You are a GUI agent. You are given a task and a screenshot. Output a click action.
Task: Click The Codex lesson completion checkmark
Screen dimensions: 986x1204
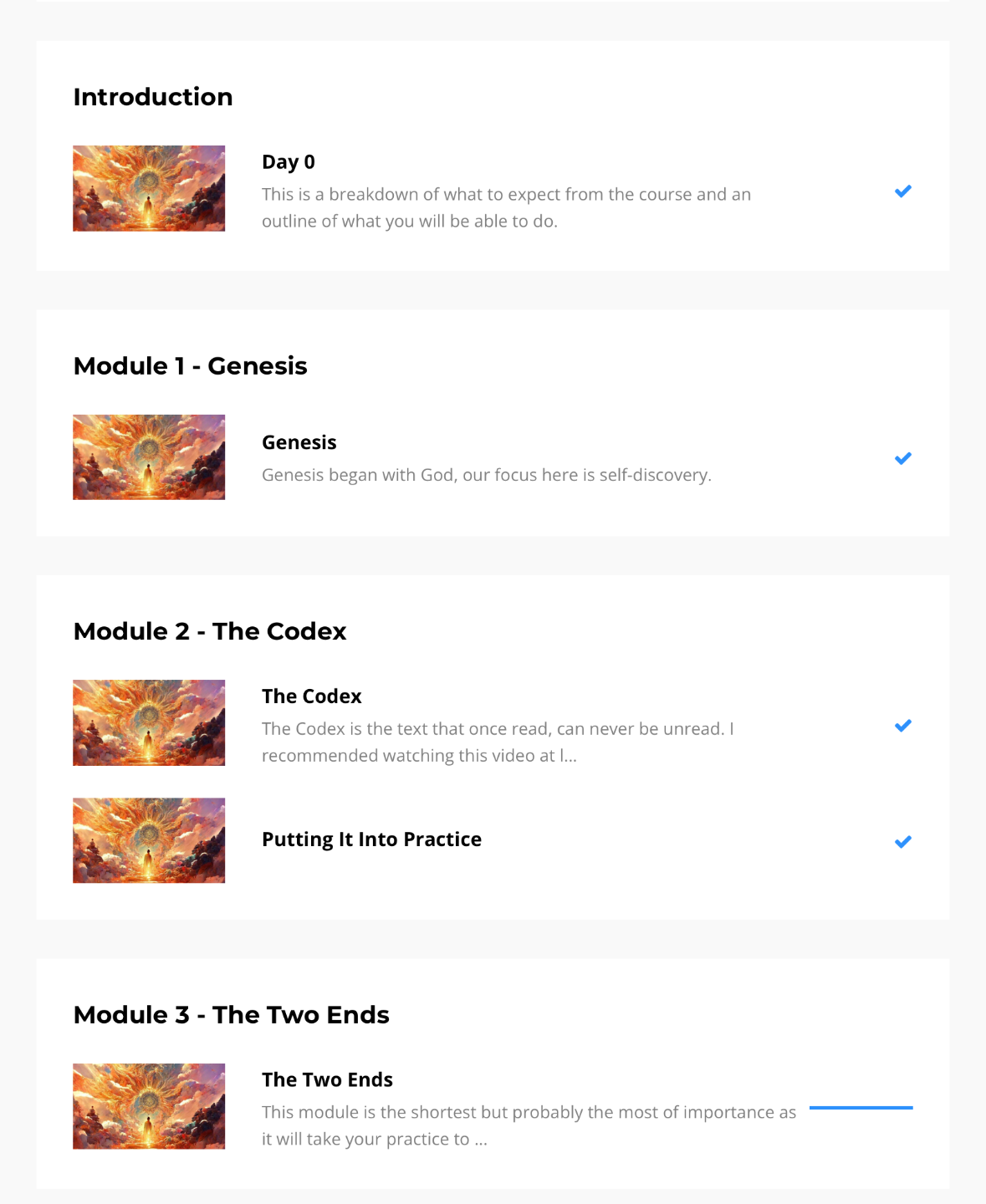coord(902,726)
